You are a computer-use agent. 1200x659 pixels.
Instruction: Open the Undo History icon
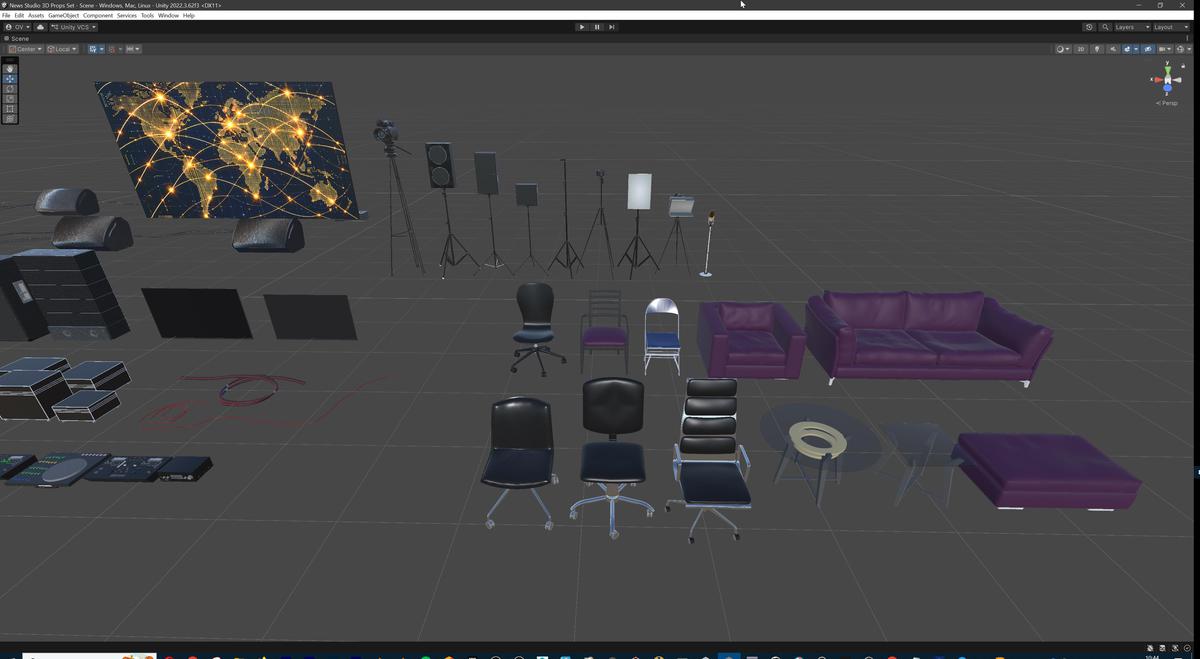[x=1089, y=27]
